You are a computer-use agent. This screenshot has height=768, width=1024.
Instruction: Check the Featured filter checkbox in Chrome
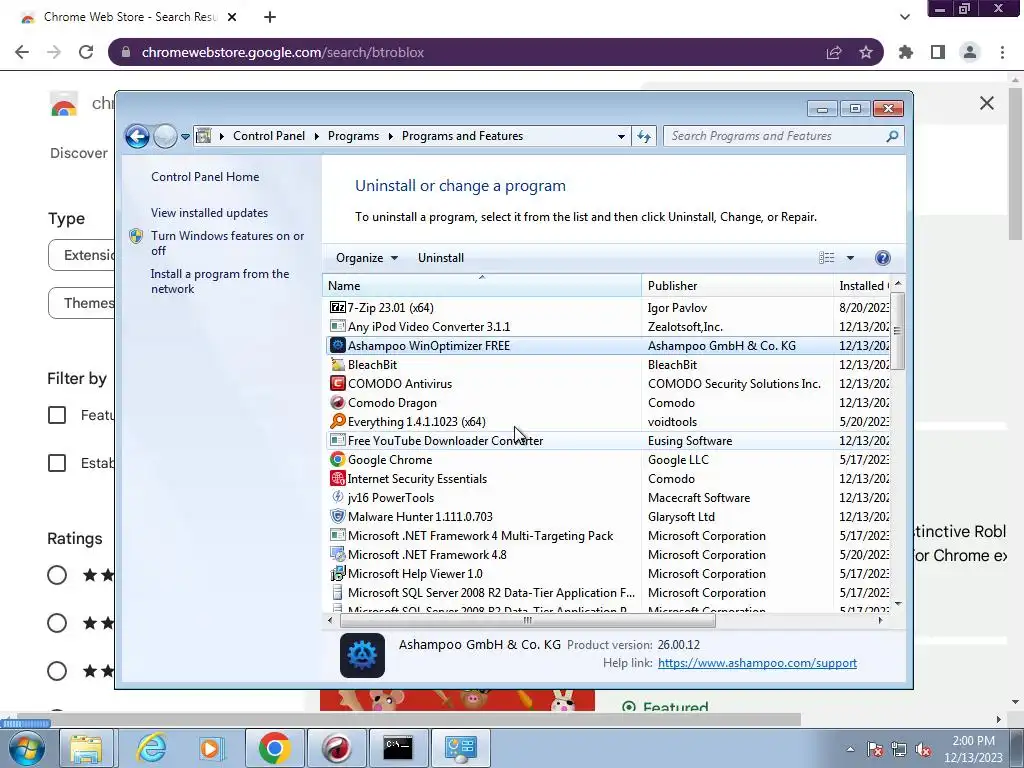pyautogui.click(x=57, y=415)
